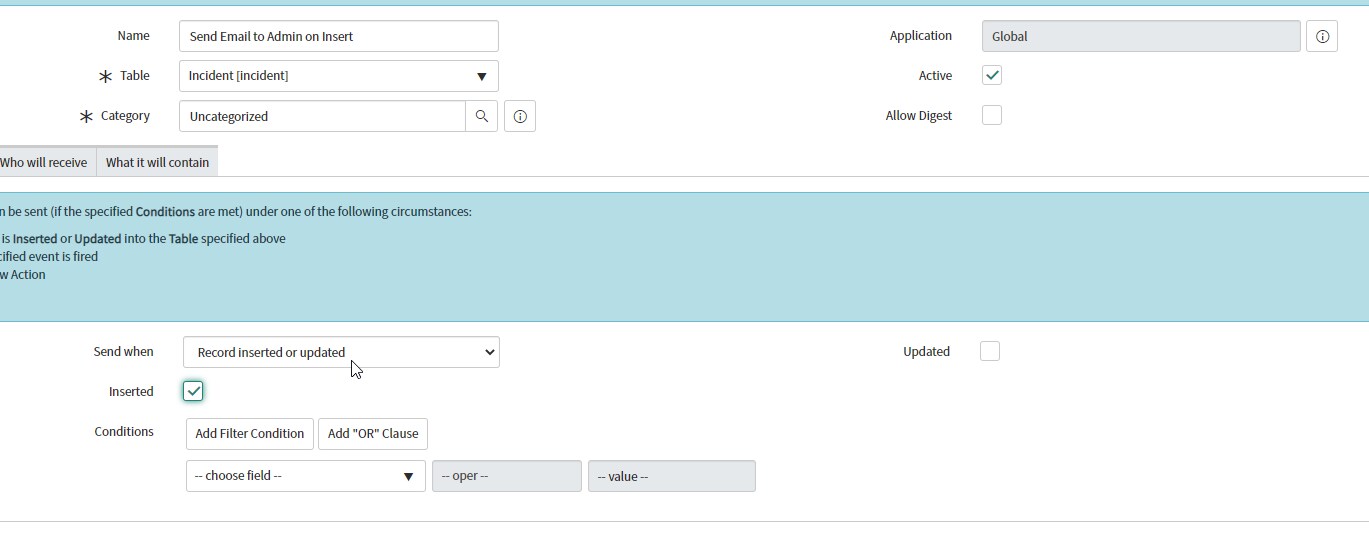The image size is (1369, 536).
Task: Open Category lookup with magnifier icon
Action: (481, 116)
